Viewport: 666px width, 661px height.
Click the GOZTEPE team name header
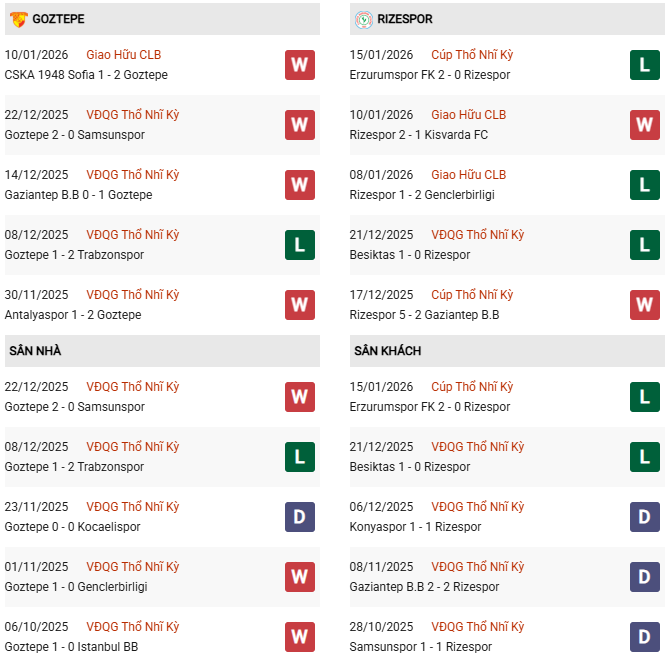point(58,19)
